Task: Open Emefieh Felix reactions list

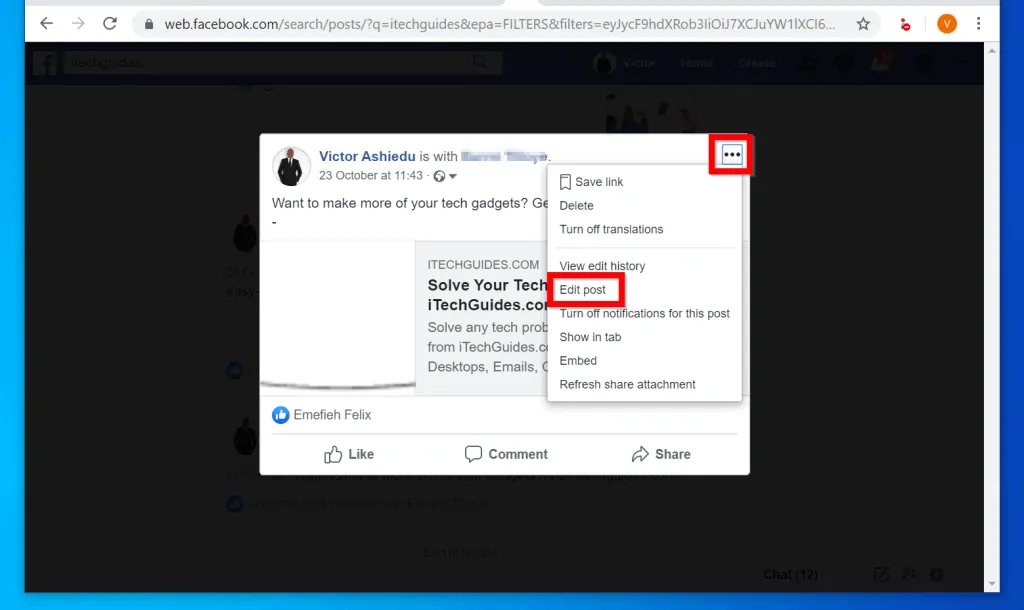Action: pyautogui.click(x=331, y=414)
